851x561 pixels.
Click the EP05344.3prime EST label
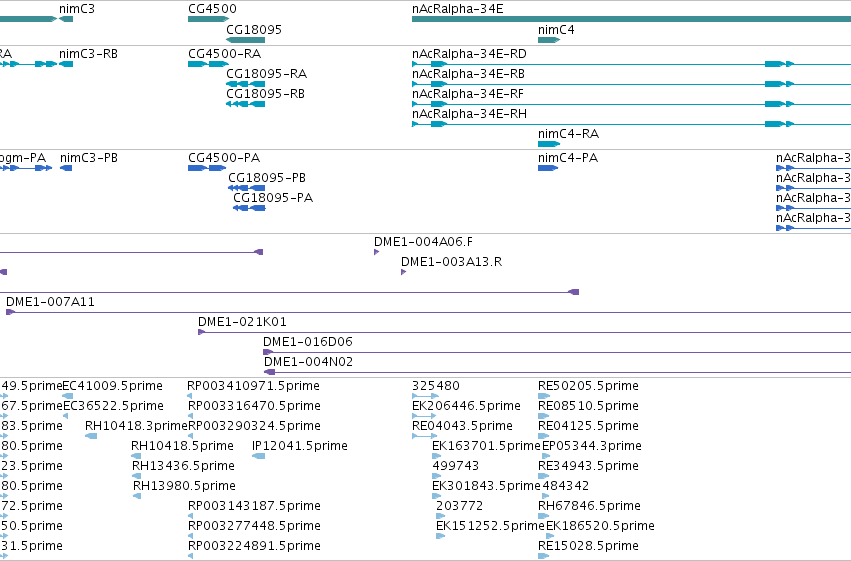[x=592, y=446]
